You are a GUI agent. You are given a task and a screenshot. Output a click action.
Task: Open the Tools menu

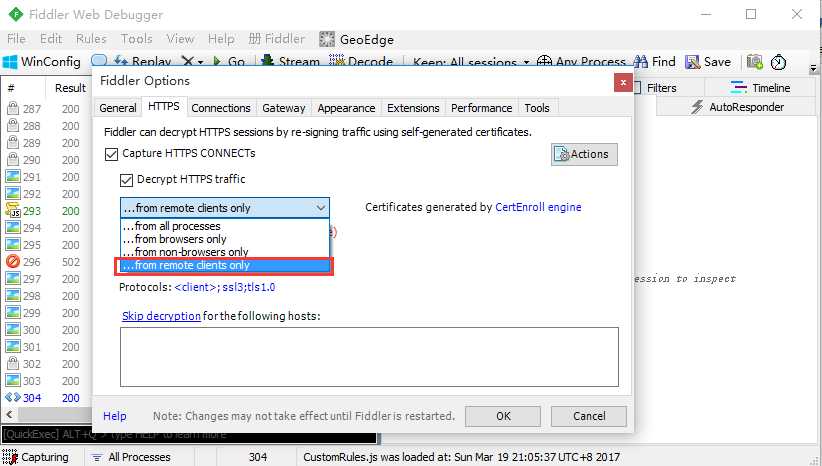click(x=136, y=39)
